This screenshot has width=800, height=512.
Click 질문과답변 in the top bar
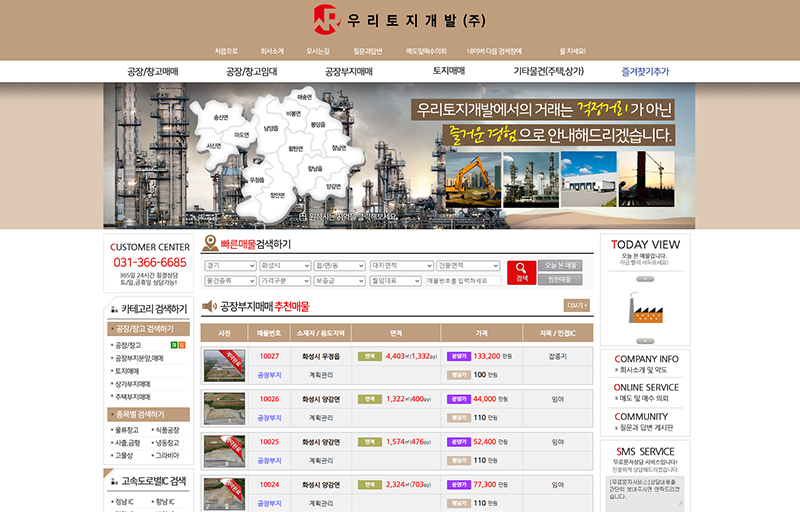[x=367, y=51]
